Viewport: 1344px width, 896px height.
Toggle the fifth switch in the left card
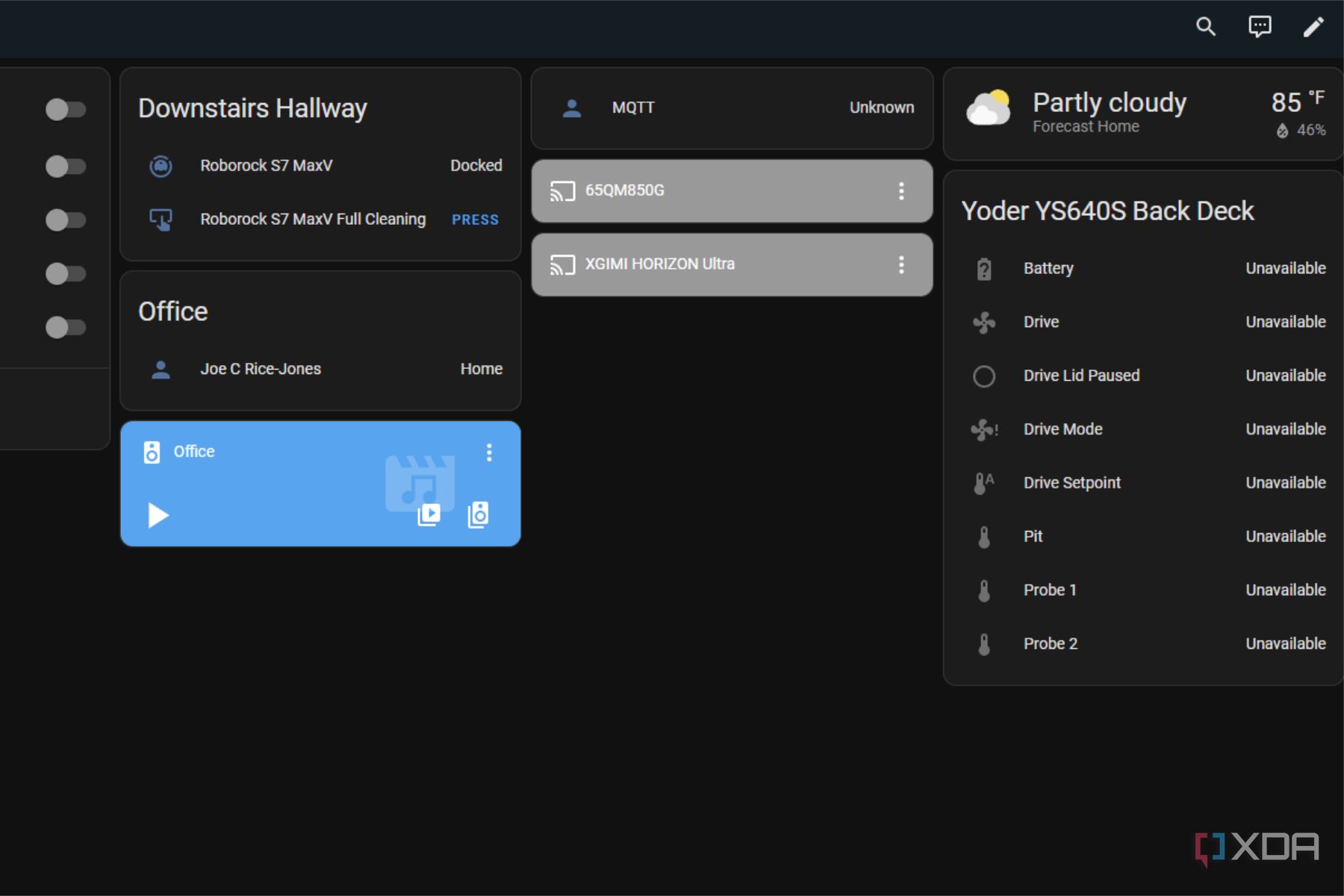[66, 327]
